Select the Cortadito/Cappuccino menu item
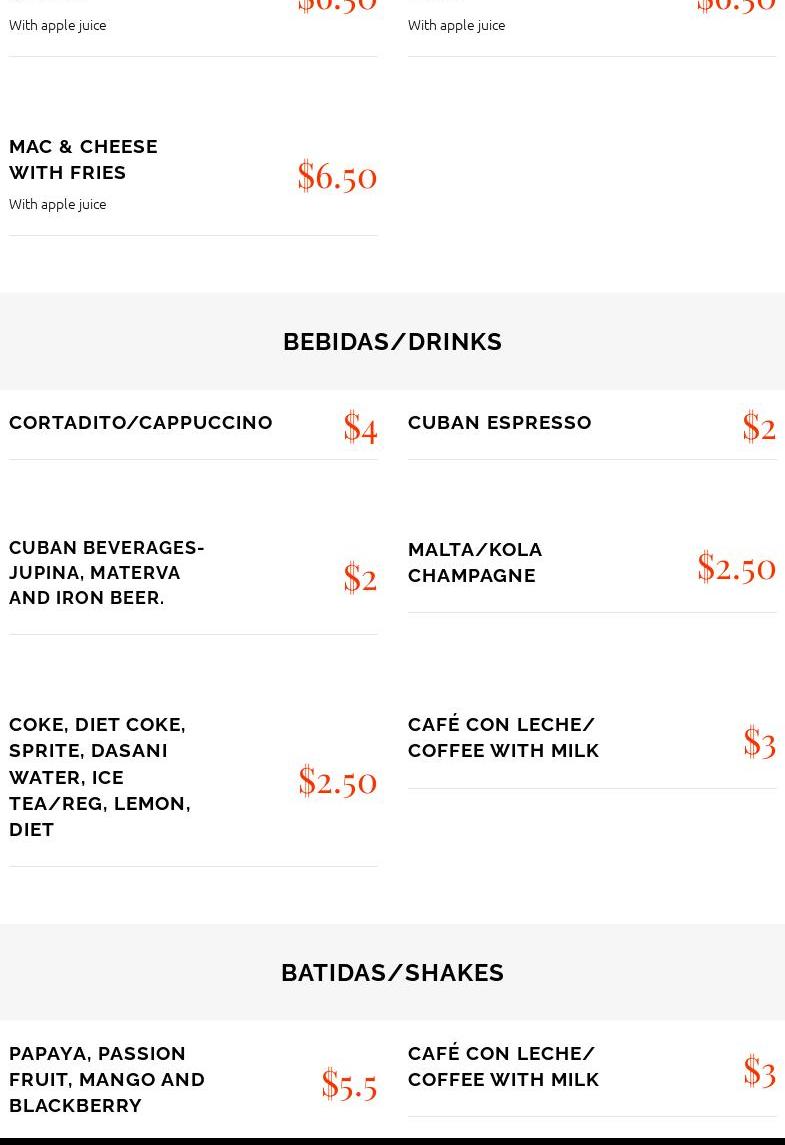 [141, 422]
